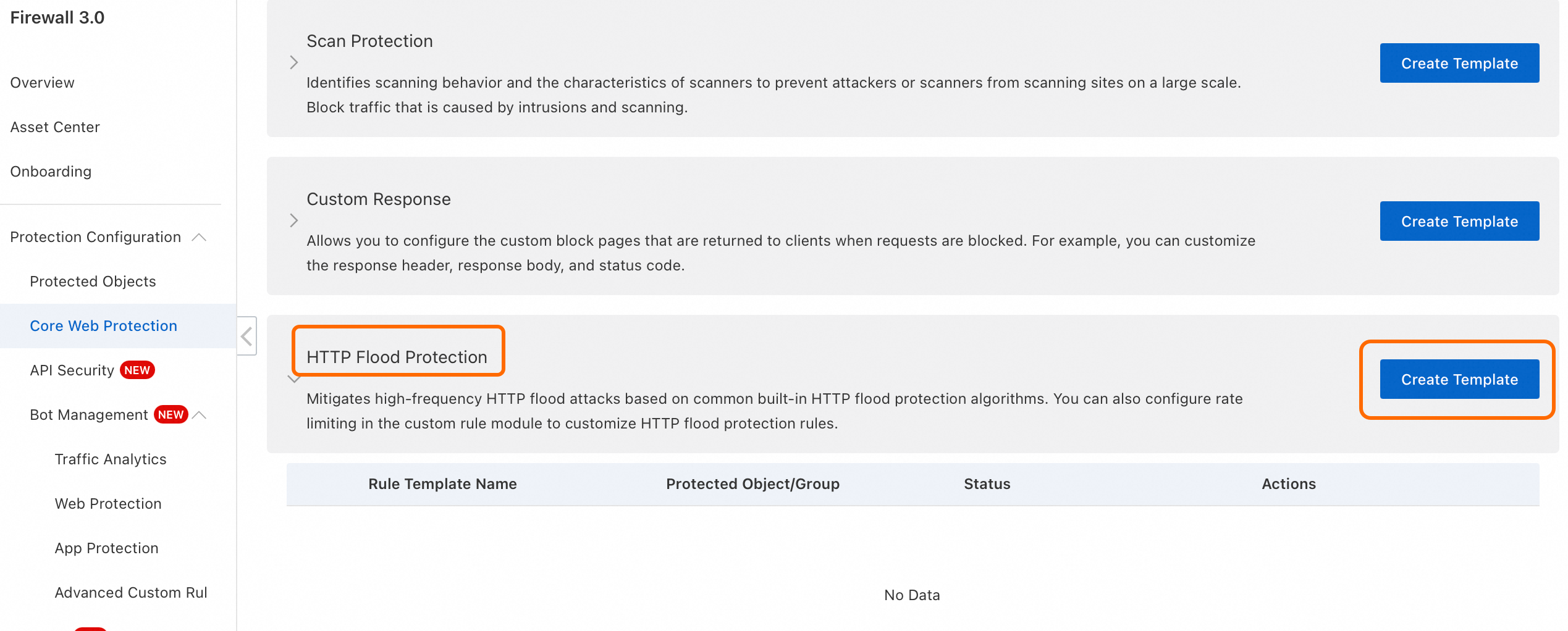
Task: Open Traffic Analytics under Bot Management
Action: coord(111,459)
